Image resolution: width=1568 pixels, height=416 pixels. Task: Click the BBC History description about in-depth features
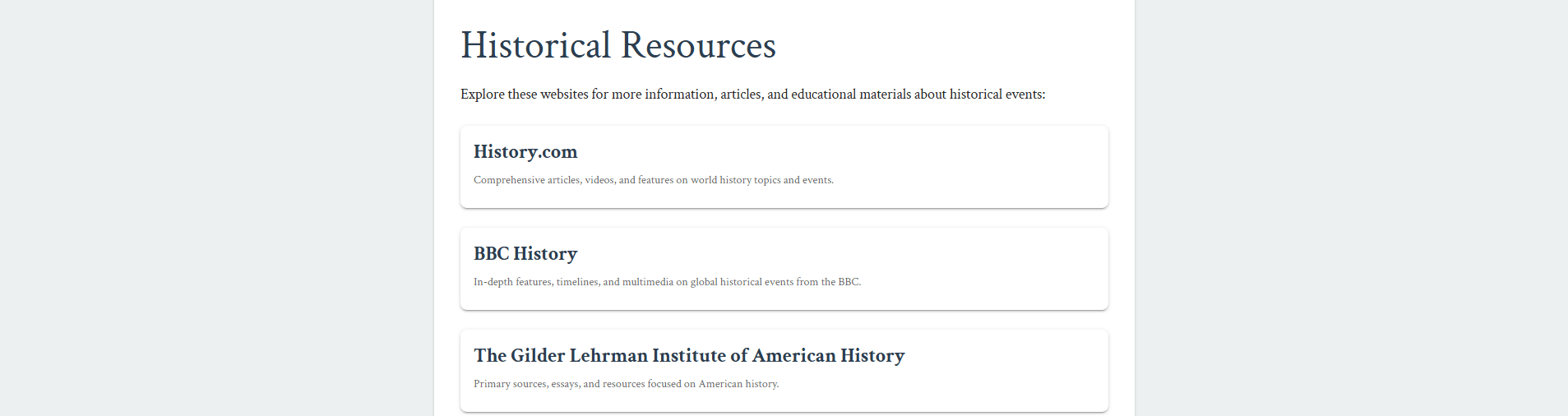667,282
